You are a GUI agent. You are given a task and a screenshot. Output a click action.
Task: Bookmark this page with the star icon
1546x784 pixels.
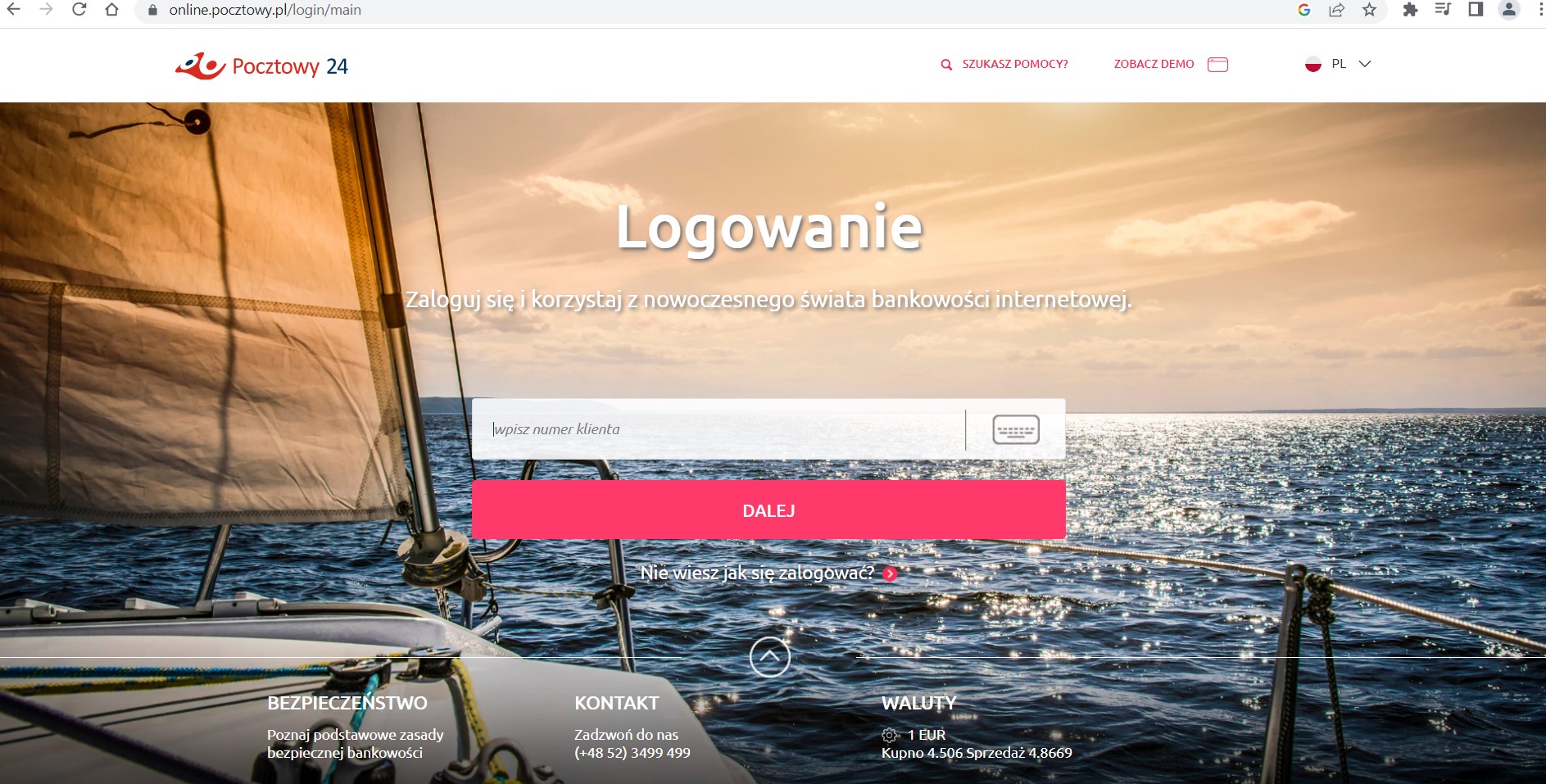point(1369,10)
